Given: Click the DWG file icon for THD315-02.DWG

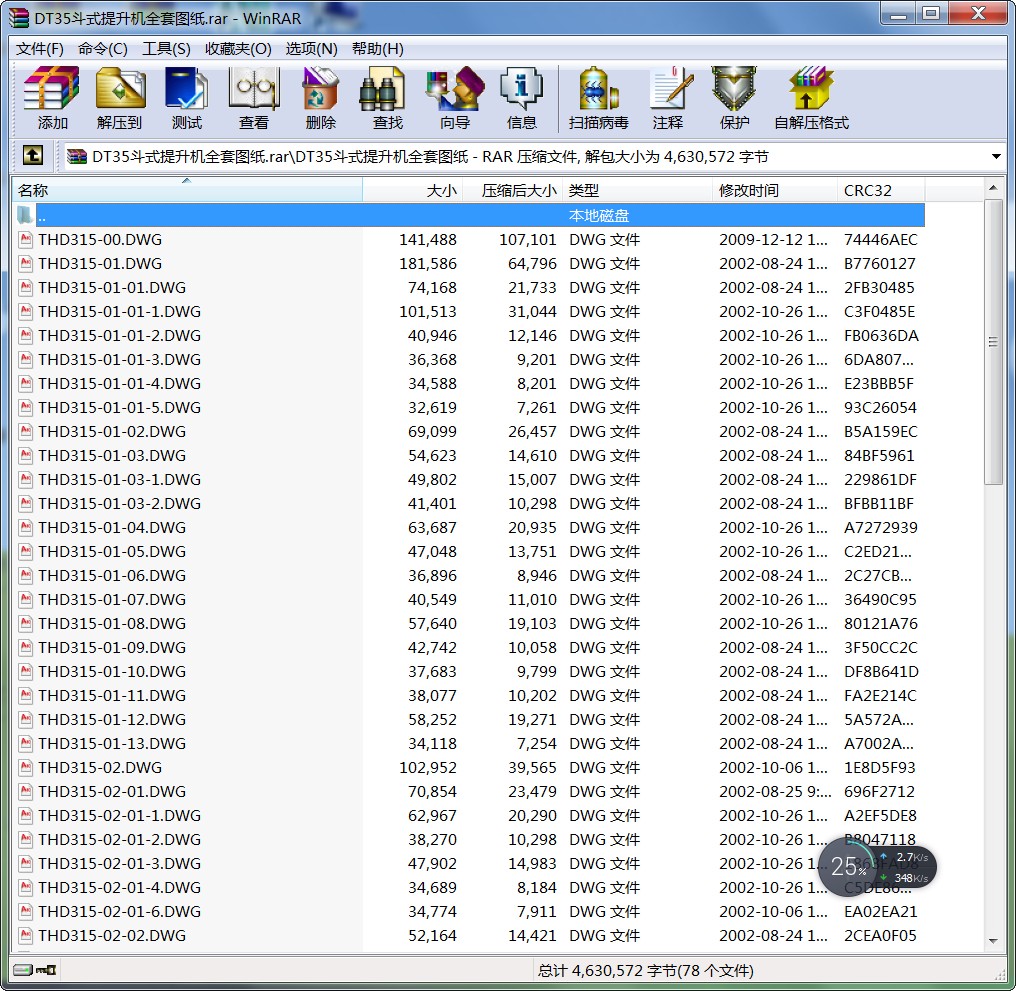Looking at the screenshot, I should click(26, 767).
